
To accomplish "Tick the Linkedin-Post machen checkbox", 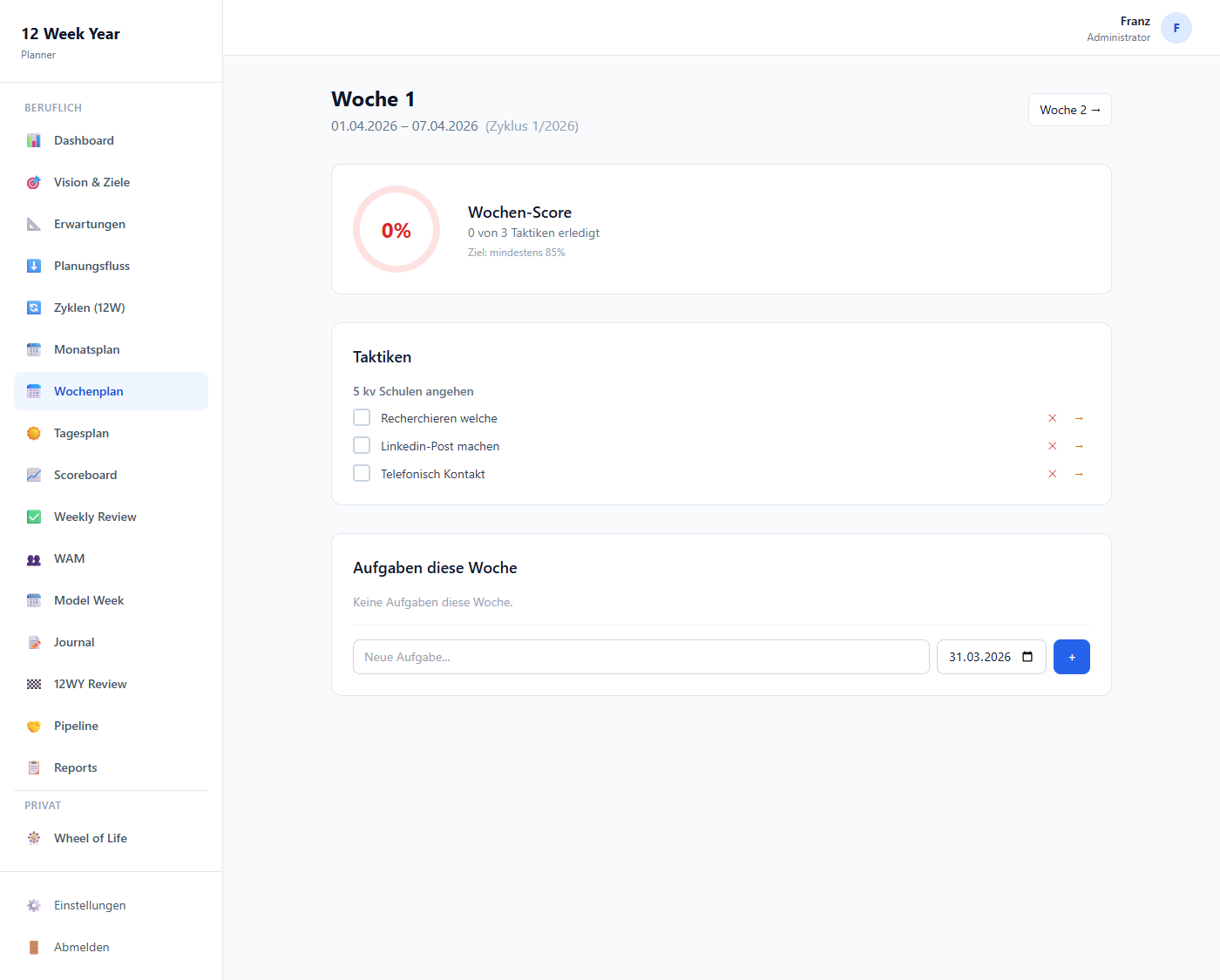I will (x=362, y=446).
